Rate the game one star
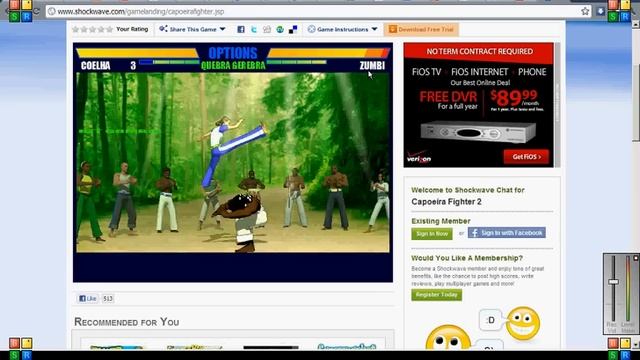Image resolution: width=640 pixels, height=360 pixels. (76, 29)
